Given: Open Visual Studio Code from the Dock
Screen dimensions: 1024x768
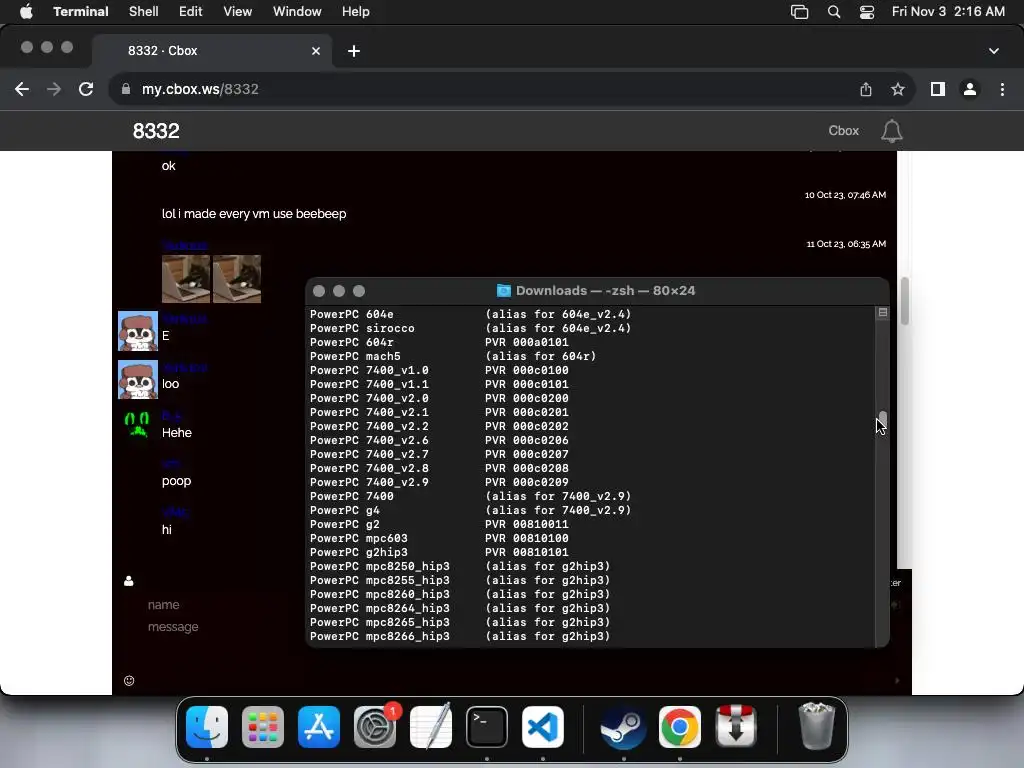Looking at the screenshot, I should tap(543, 727).
